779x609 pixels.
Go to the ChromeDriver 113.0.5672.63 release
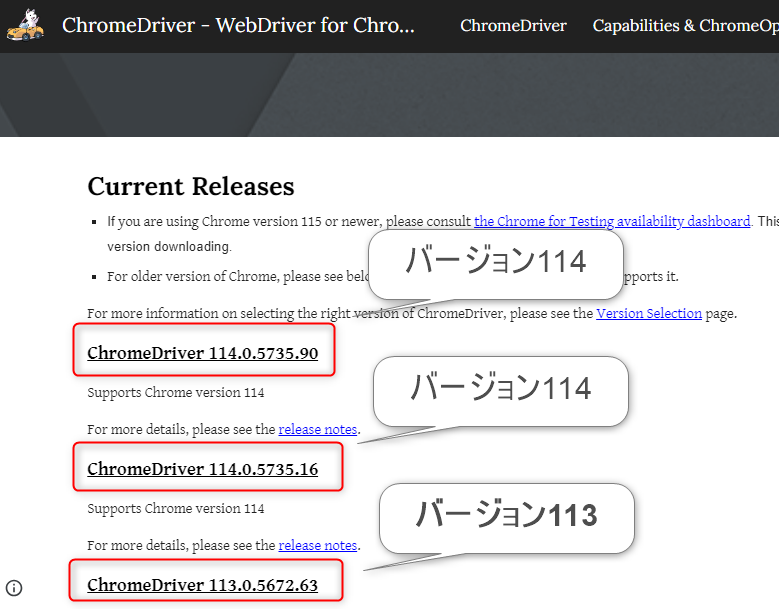pos(203,585)
